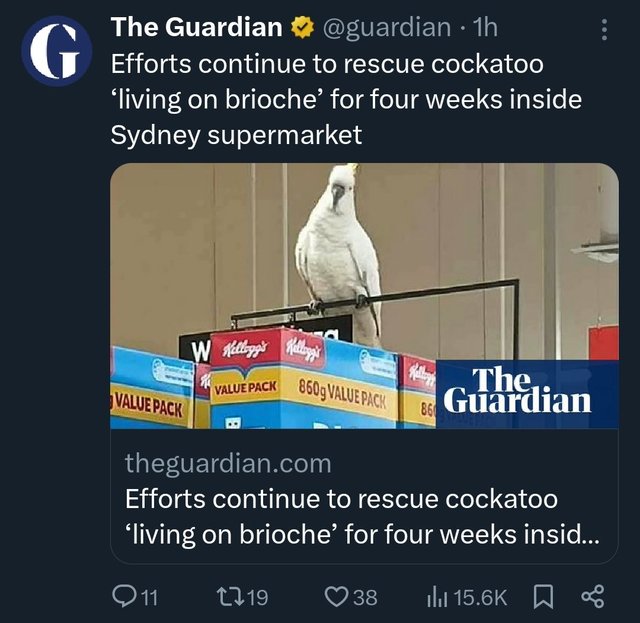Click the 19 reposts count

(258, 598)
